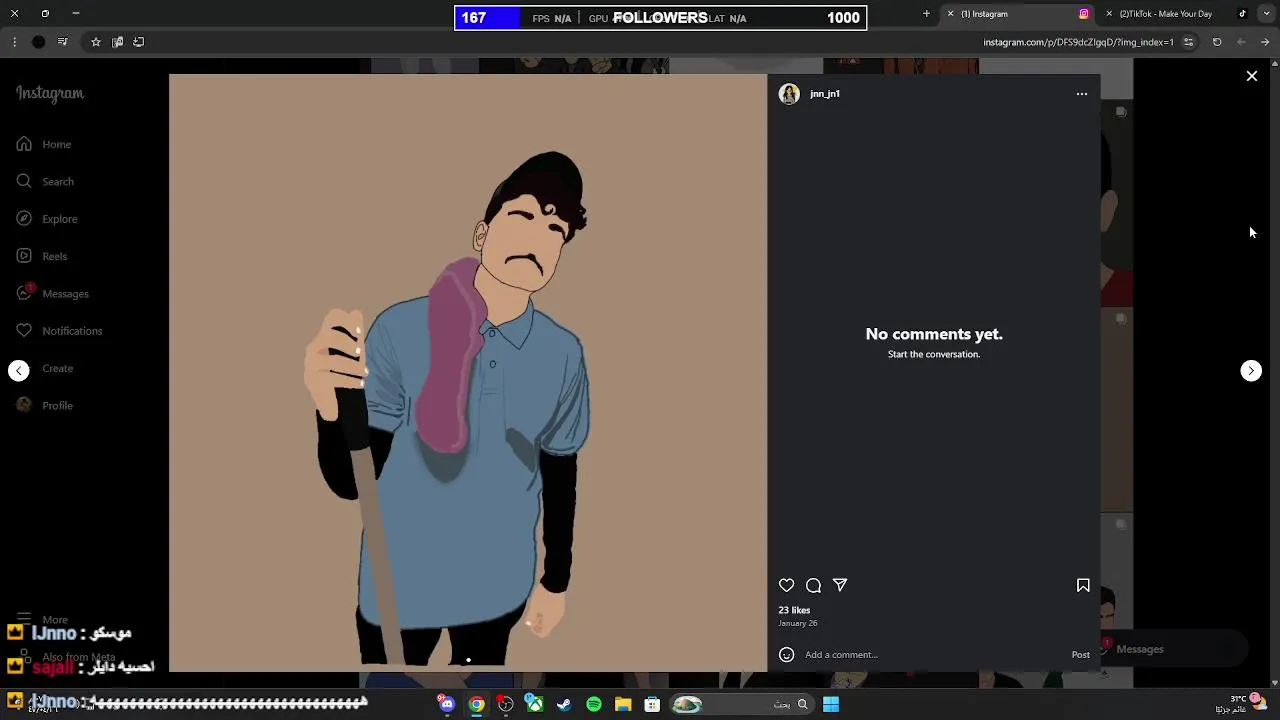This screenshot has width=1280, height=720.
Task: Open post options three-dots menu
Action: coord(1081,94)
